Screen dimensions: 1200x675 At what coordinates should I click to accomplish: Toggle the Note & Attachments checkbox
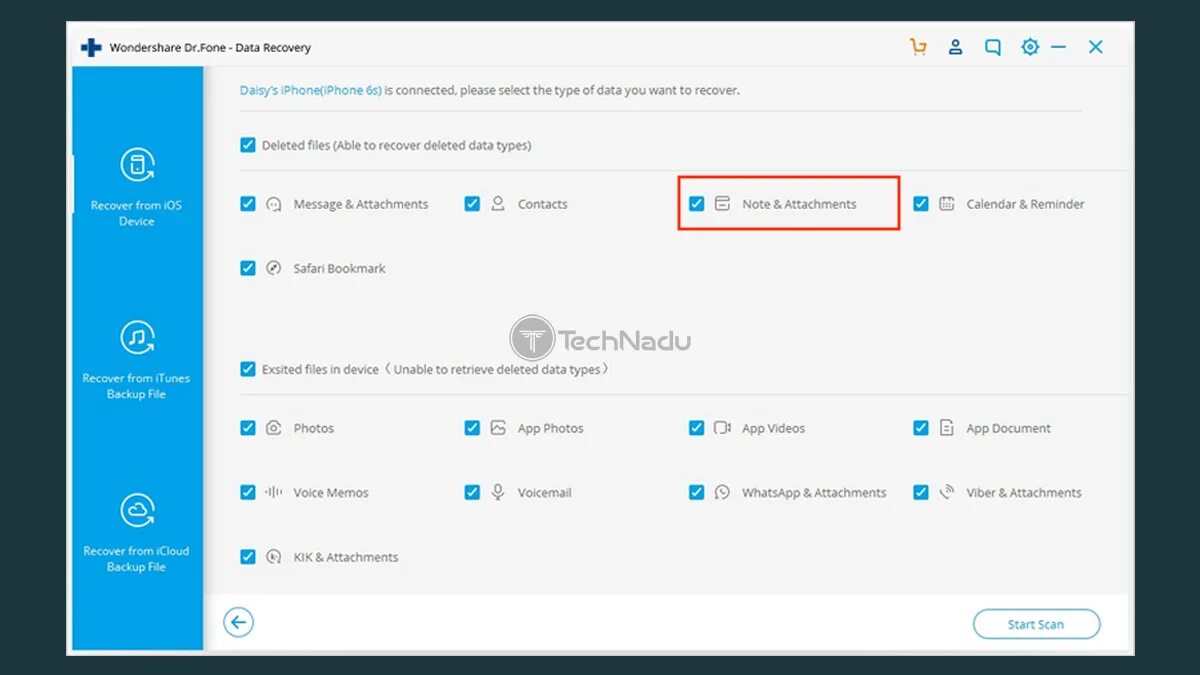[x=696, y=204]
